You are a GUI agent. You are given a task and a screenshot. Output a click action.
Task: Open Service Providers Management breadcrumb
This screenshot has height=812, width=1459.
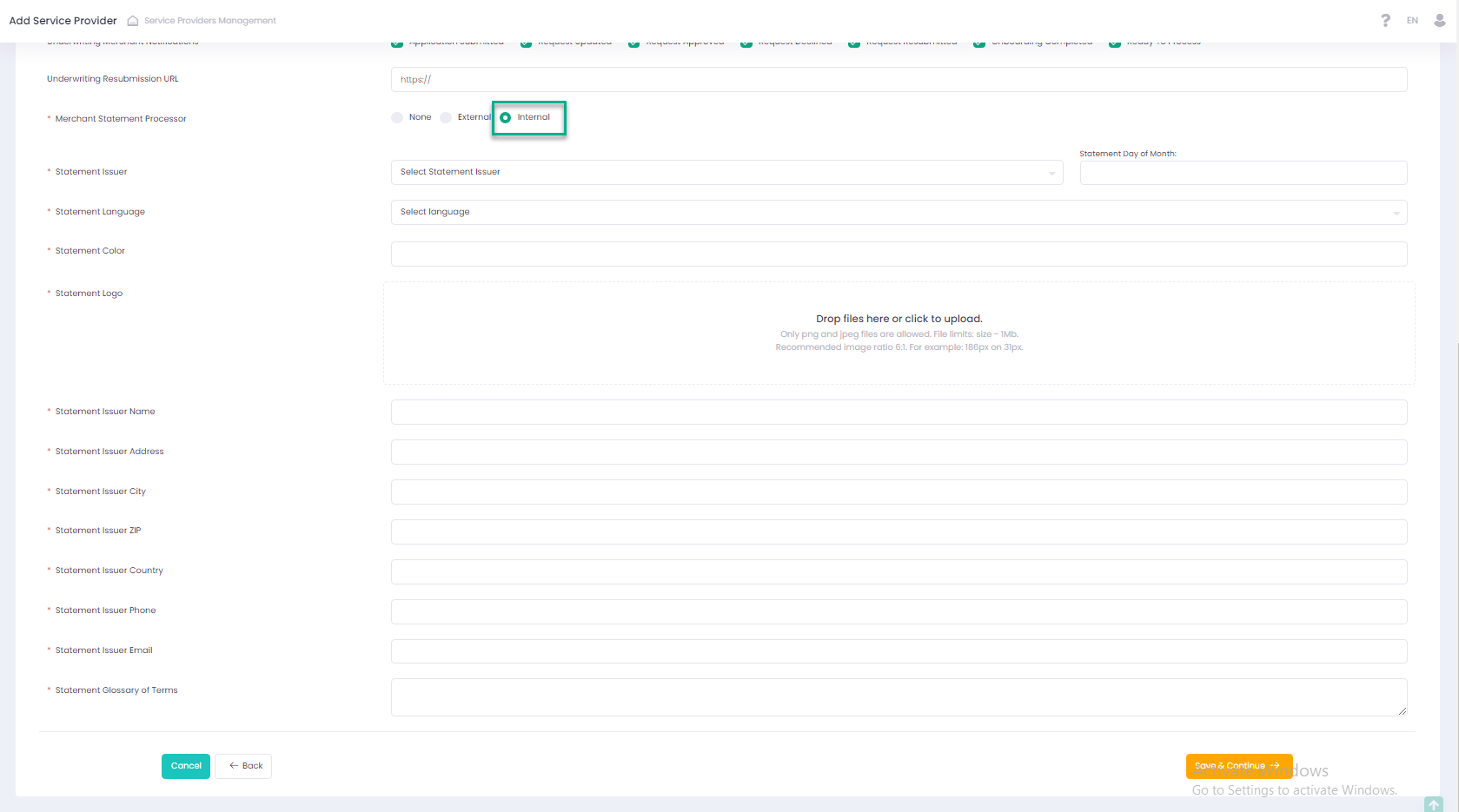(x=210, y=21)
